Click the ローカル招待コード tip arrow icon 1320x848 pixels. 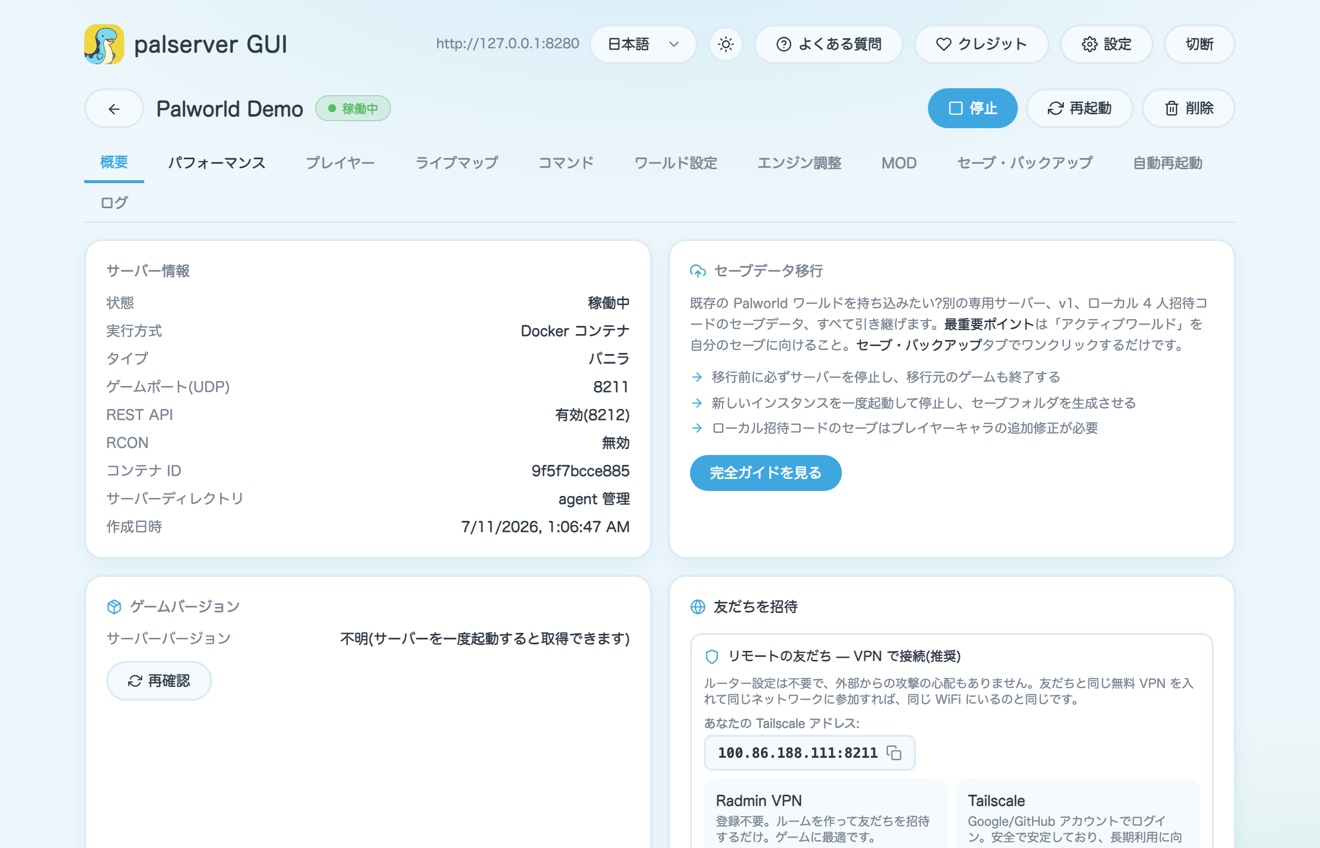pyautogui.click(x=697, y=428)
